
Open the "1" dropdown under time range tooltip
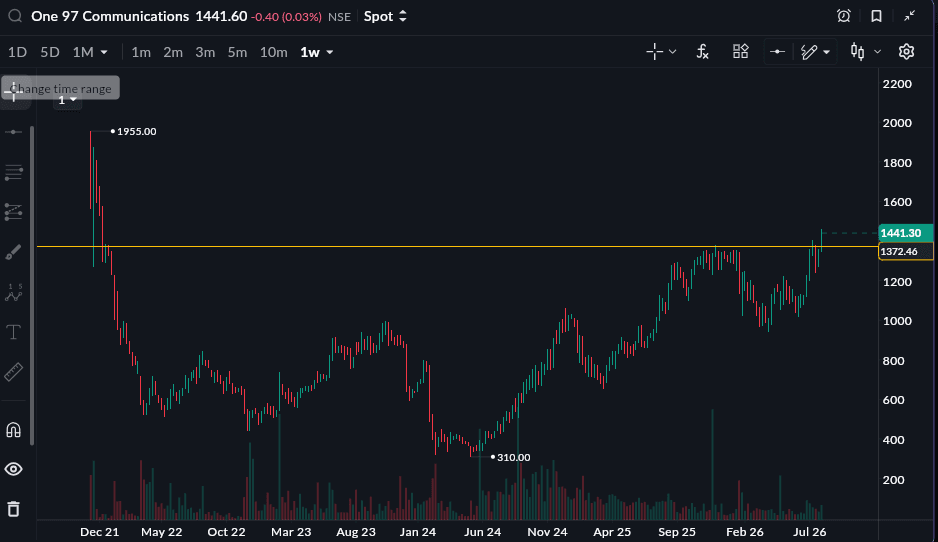pos(68,101)
